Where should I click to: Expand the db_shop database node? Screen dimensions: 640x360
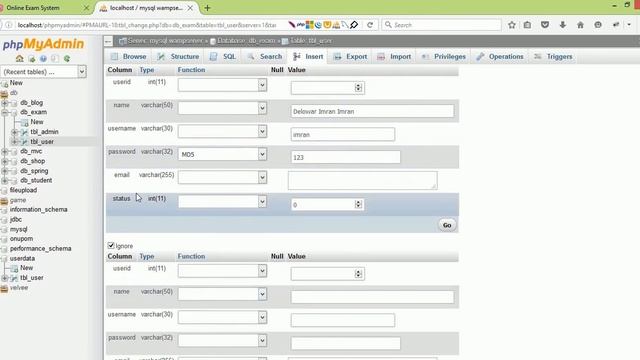coord(4,161)
